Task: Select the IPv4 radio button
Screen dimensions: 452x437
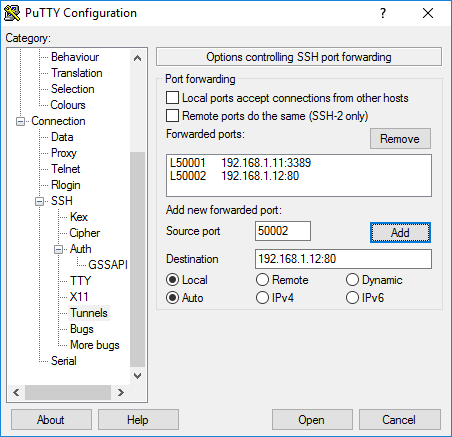Action: 262,298
